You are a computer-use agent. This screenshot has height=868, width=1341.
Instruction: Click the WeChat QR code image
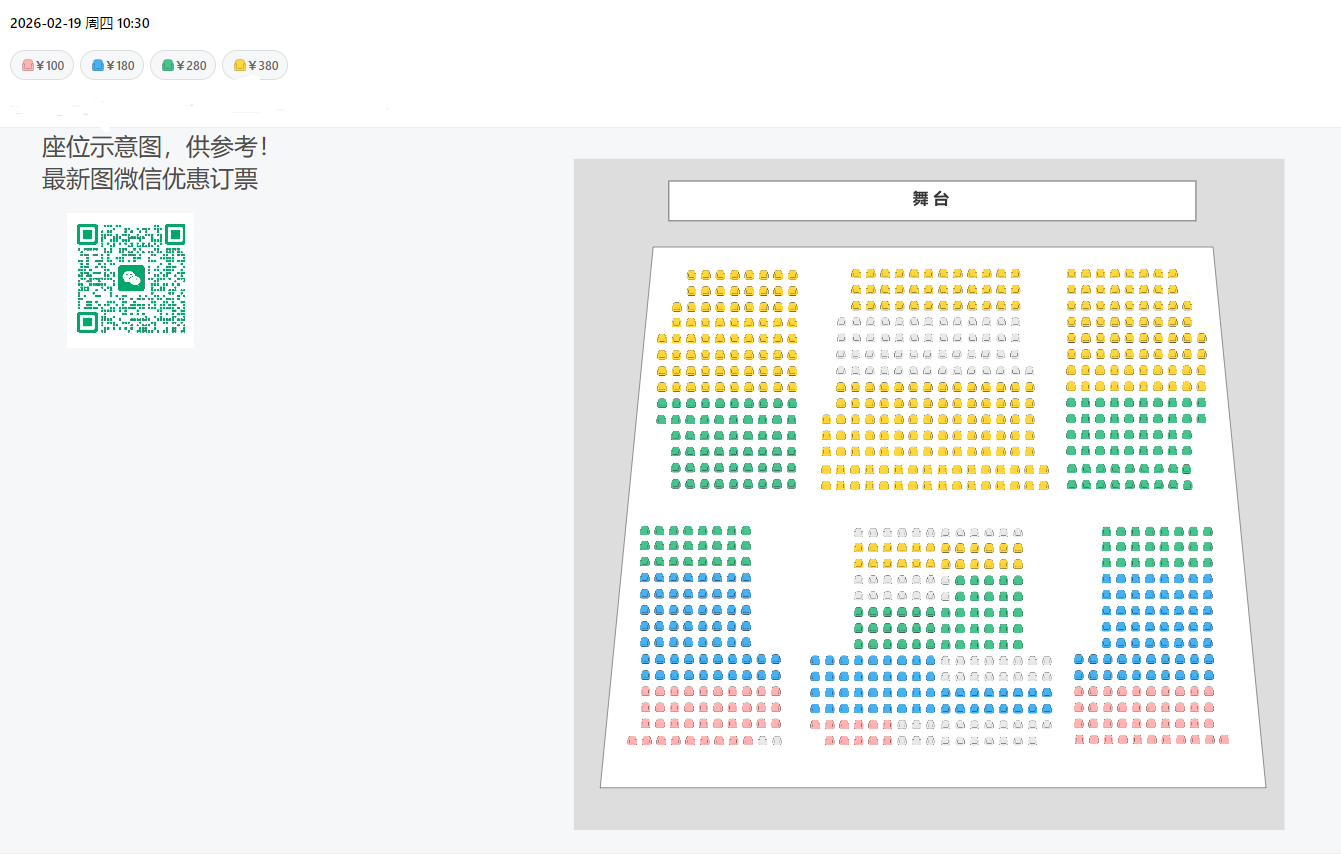(x=131, y=280)
